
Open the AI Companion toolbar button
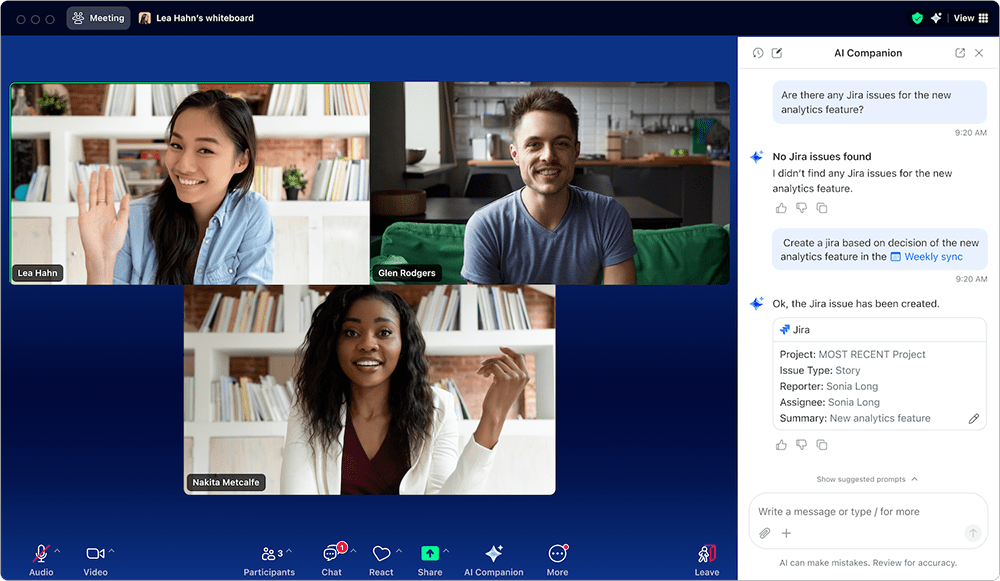pyautogui.click(x=494, y=560)
